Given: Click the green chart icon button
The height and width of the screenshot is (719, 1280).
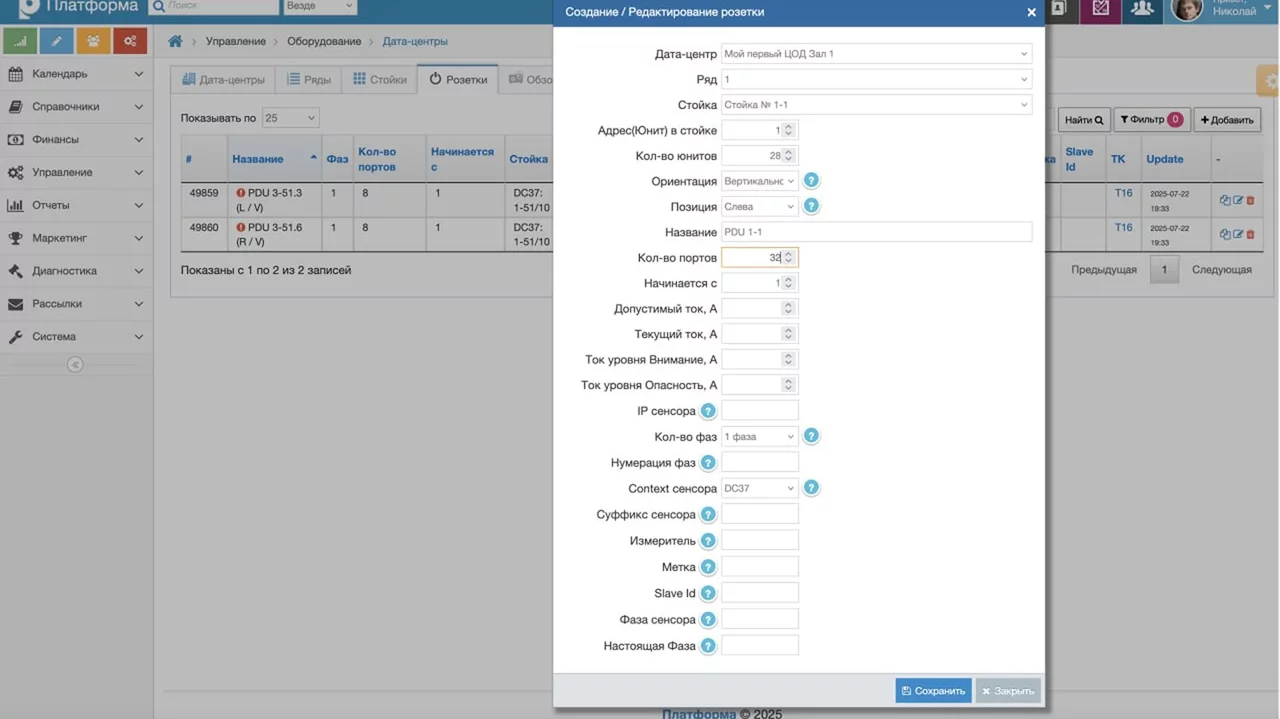Looking at the screenshot, I should tap(20, 41).
